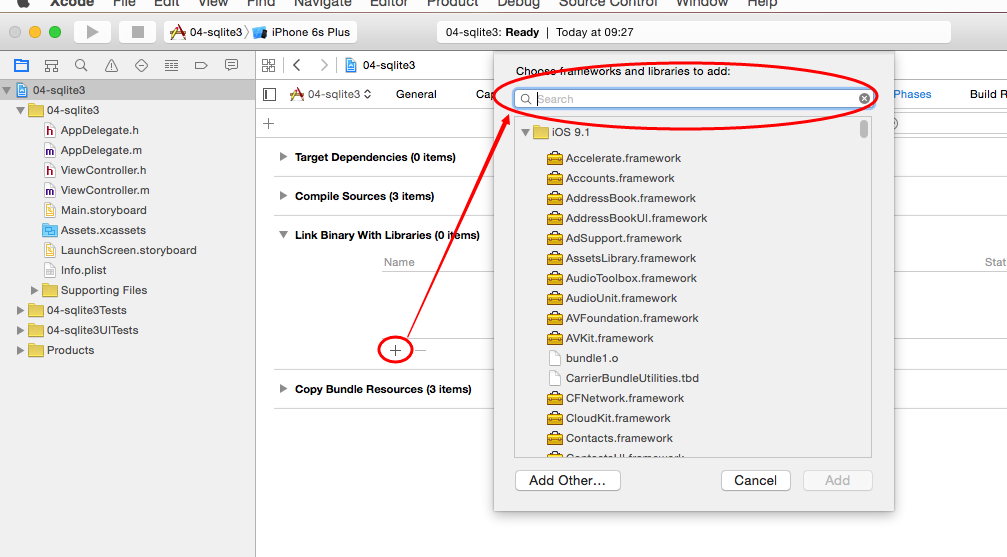1007x557 pixels.
Task: Collapse the 04-sqlite3 group folder
Action: point(21,111)
